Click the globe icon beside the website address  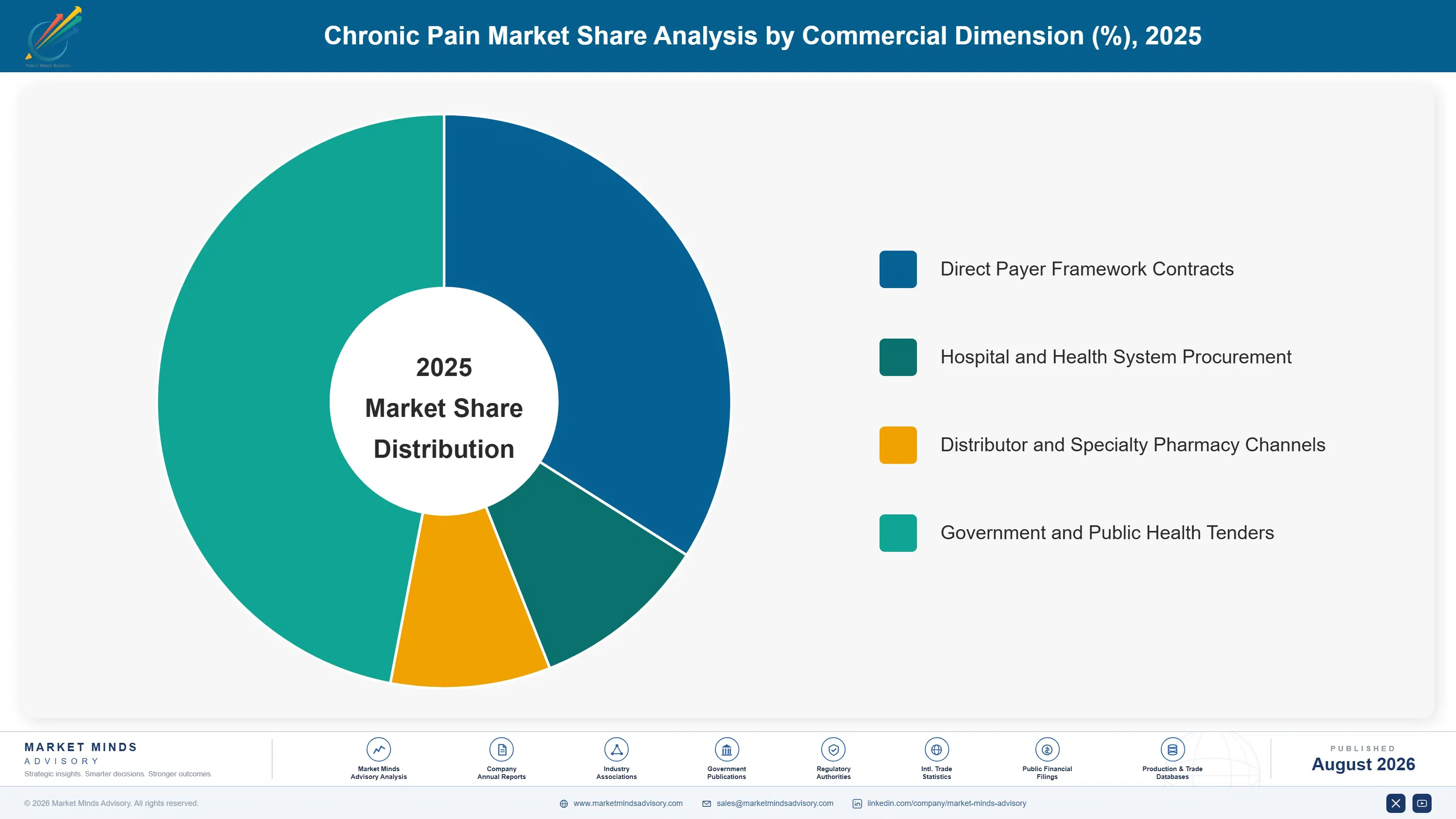click(563, 804)
